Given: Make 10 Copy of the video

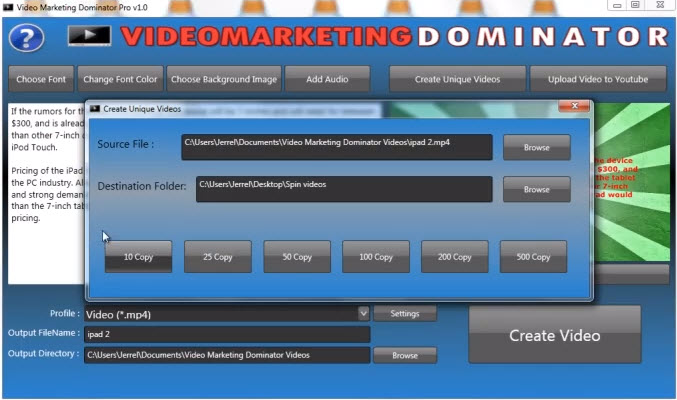Looking at the screenshot, I should coord(138,257).
